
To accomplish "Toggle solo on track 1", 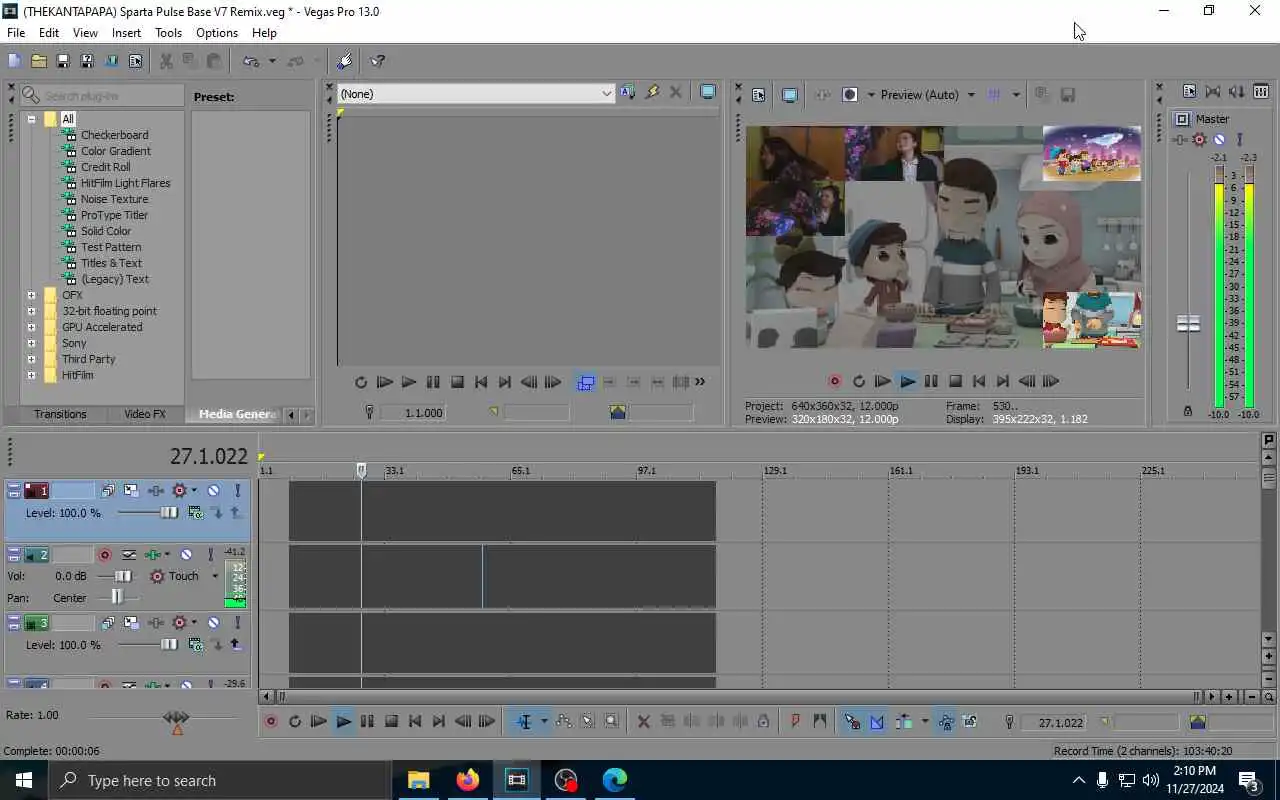I will 237,490.
